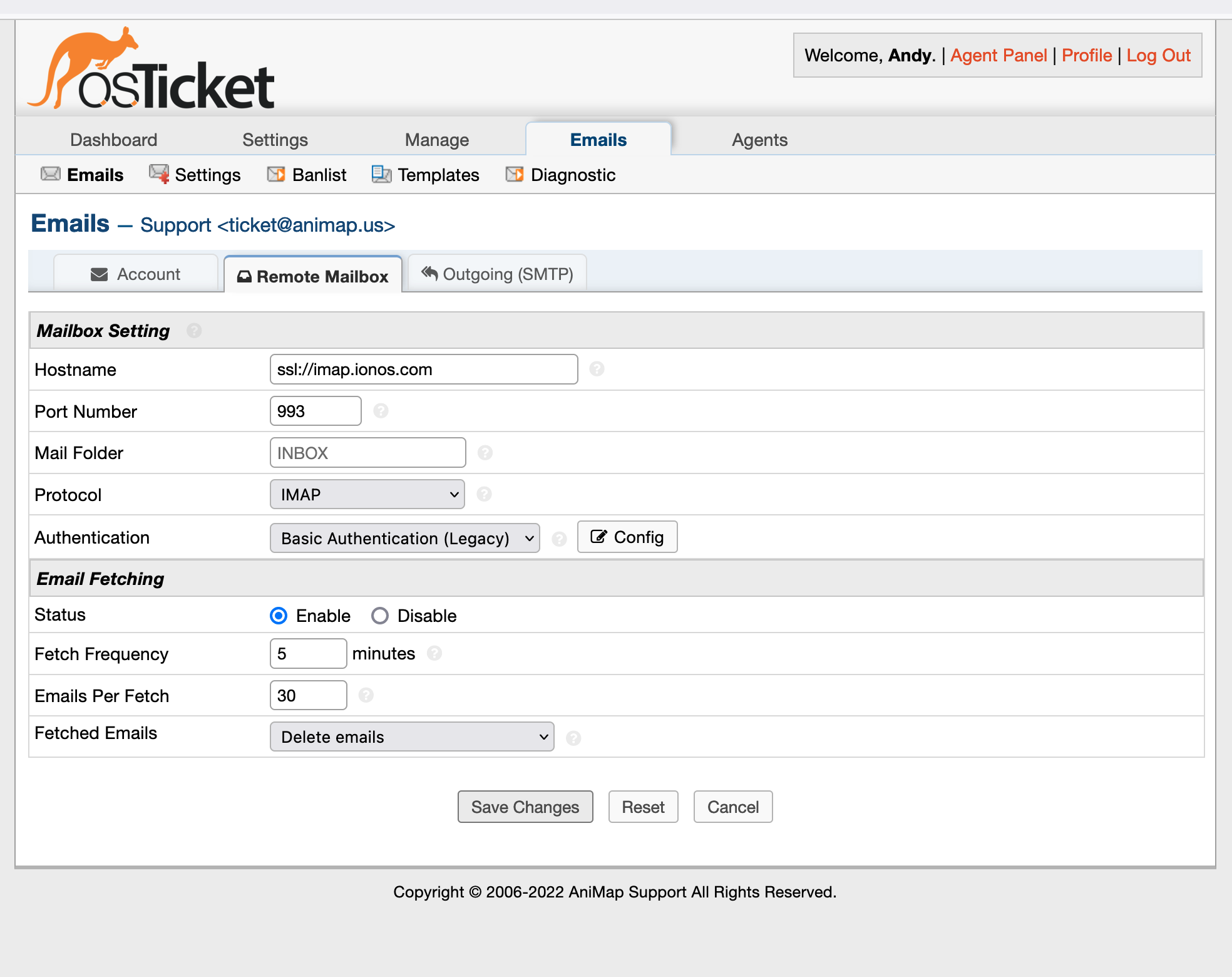This screenshot has height=977, width=1232.
Task: Click inside the Port Number field
Action: (x=315, y=411)
